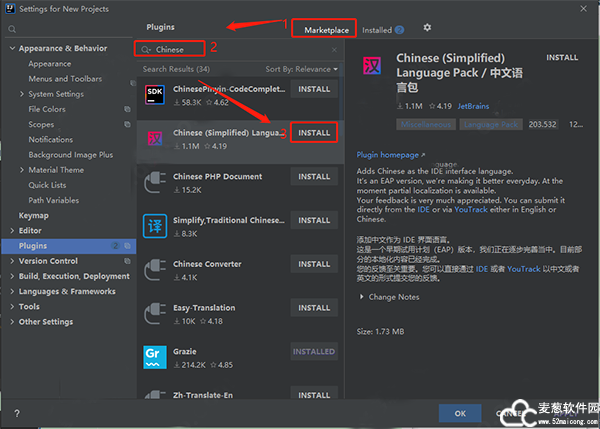This screenshot has height=429, width=600.
Task: Expand the Appearance & Behavior tree node
Action: [x=12, y=48]
